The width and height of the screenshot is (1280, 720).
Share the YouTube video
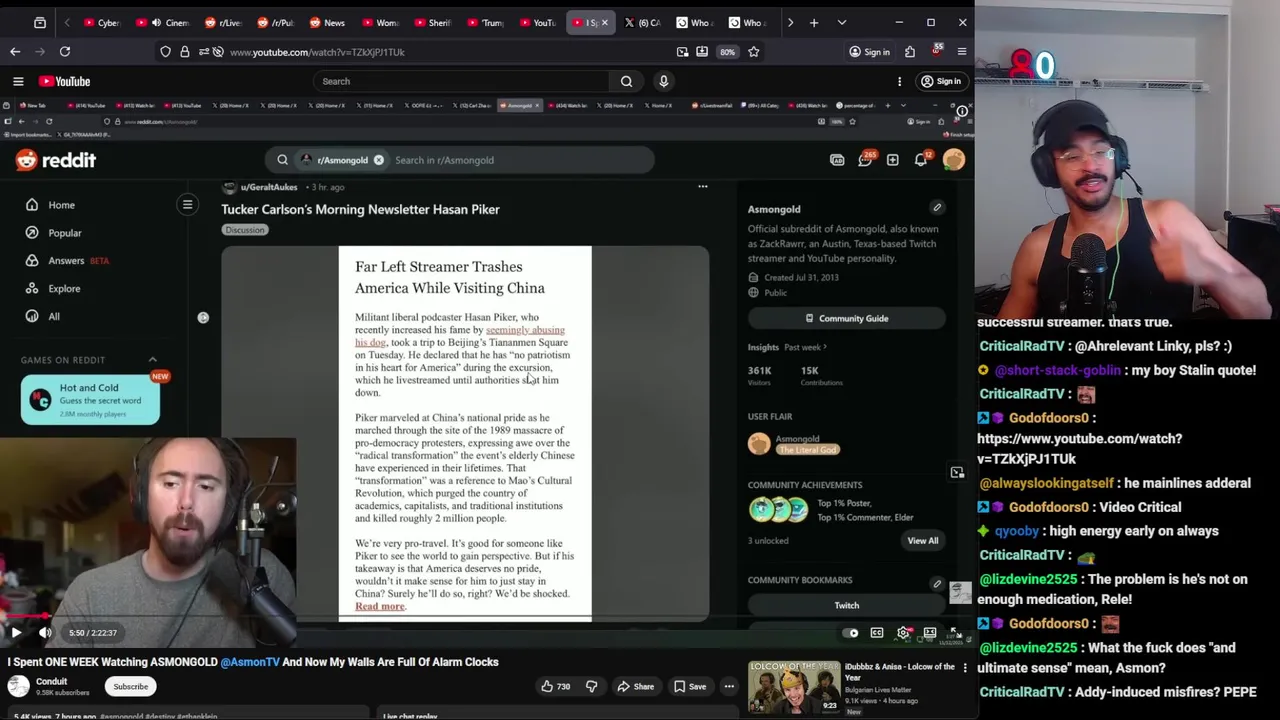[x=635, y=686]
